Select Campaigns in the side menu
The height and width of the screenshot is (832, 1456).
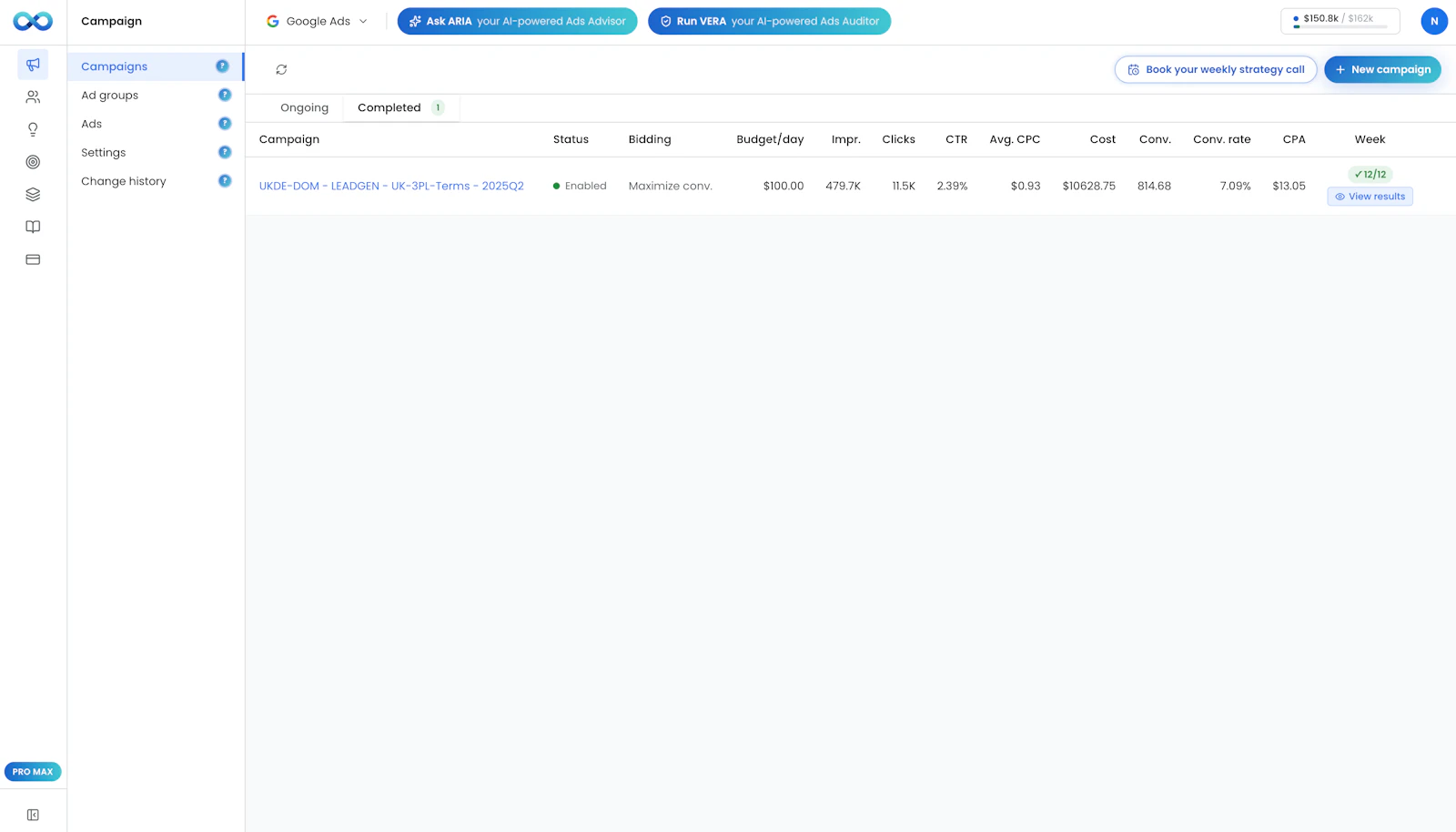[x=155, y=66]
